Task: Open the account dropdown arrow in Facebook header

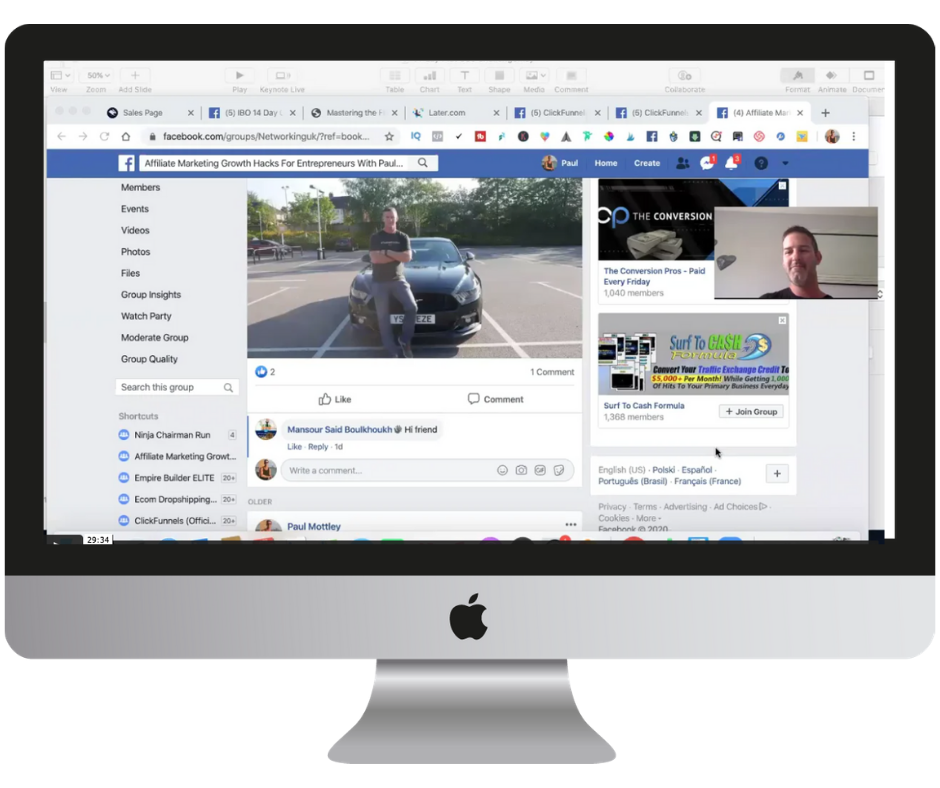Action: pyautogui.click(x=785, y=163)
